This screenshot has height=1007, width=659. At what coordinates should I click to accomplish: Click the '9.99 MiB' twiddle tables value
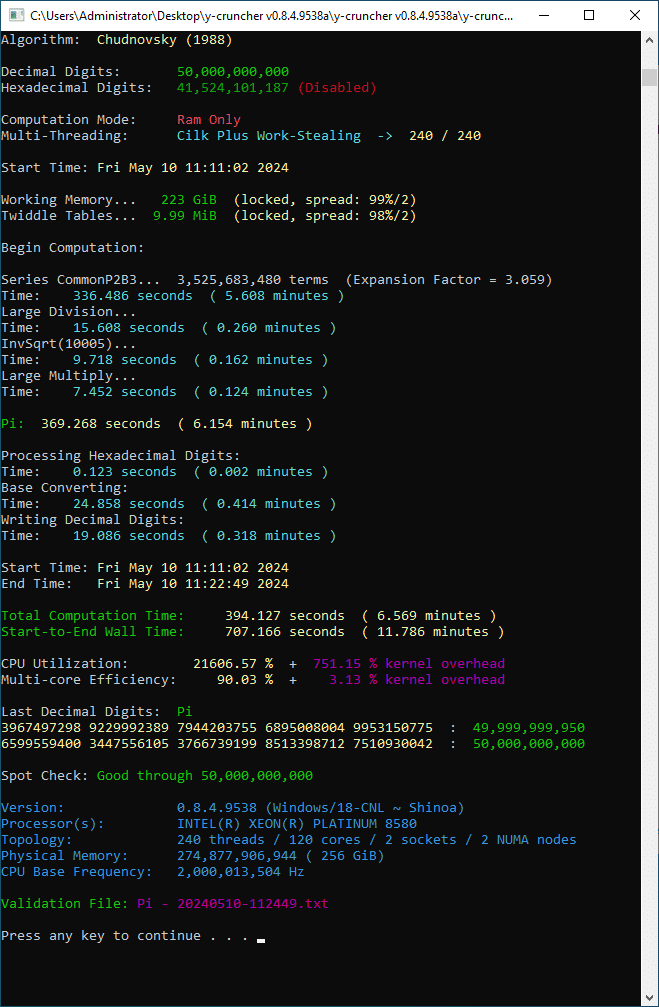[185, 216]
